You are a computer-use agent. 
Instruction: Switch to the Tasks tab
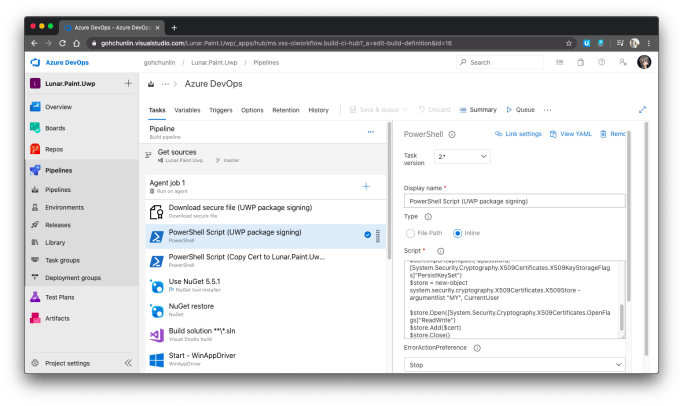pos(157,110)
